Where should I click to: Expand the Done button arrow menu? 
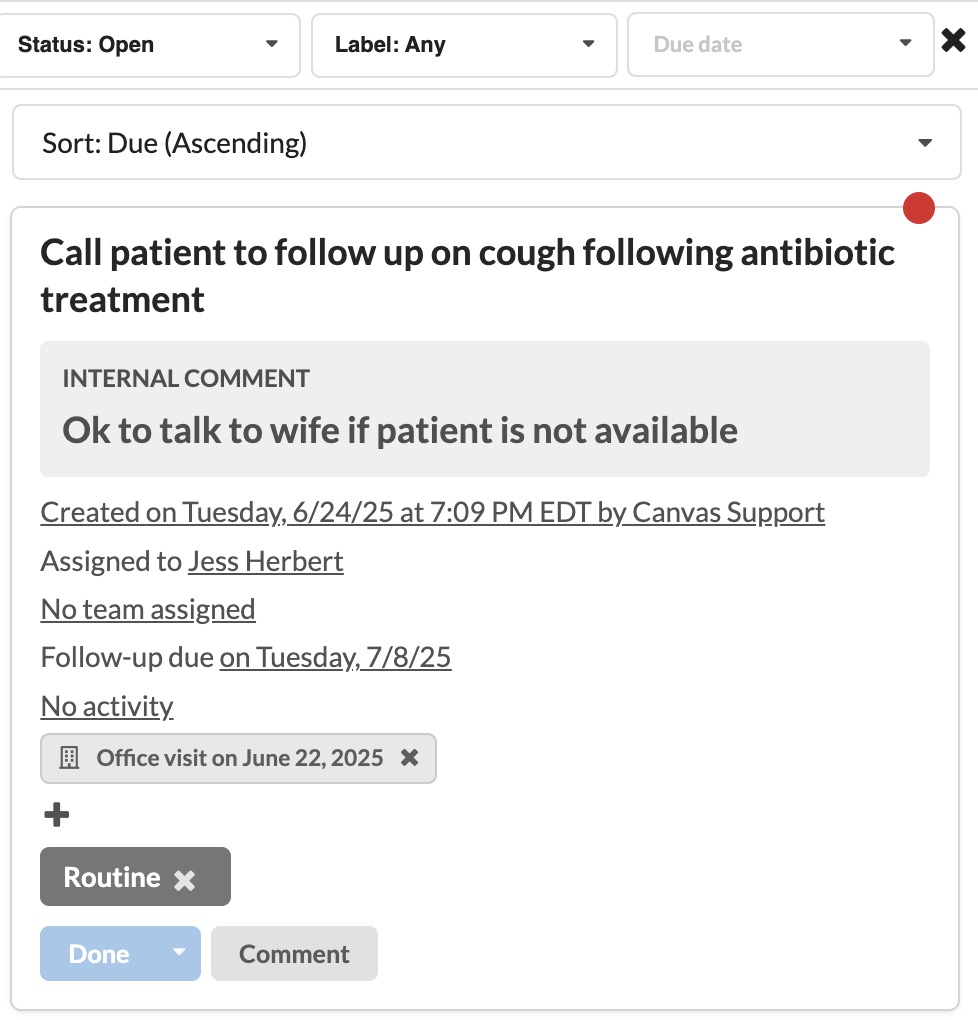(180, 952)
